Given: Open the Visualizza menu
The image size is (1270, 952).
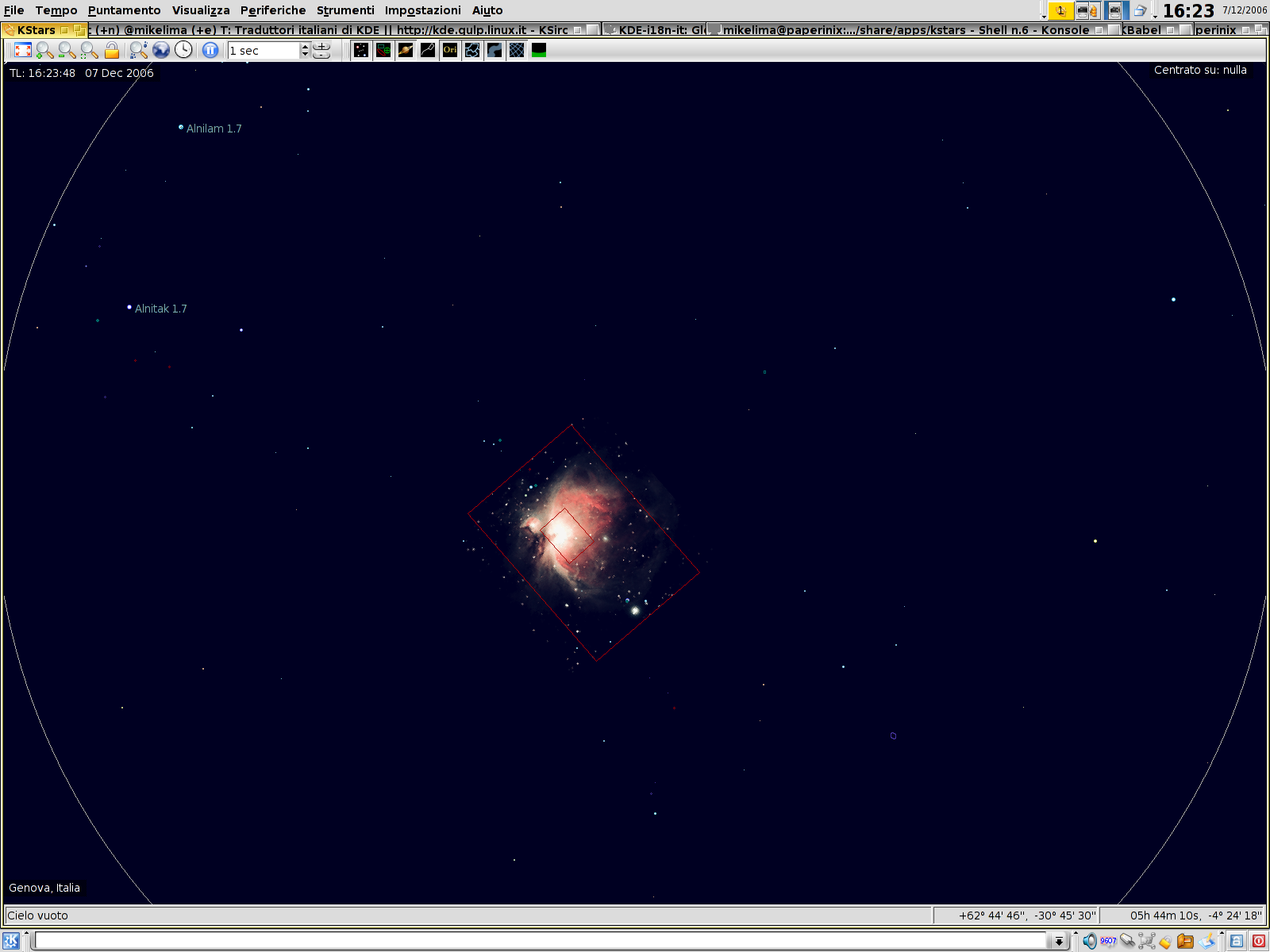Looking at the screenshot, I should 201,10.
